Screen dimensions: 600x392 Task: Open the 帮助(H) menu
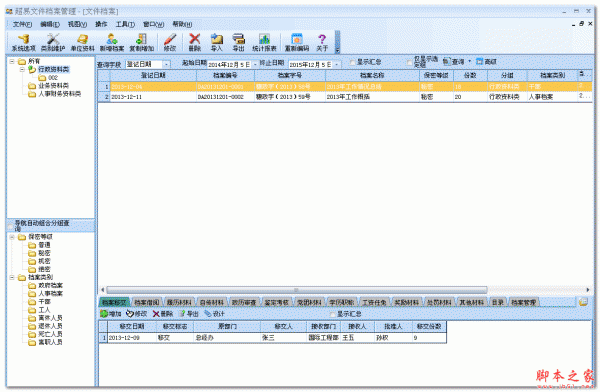point(182,24)
